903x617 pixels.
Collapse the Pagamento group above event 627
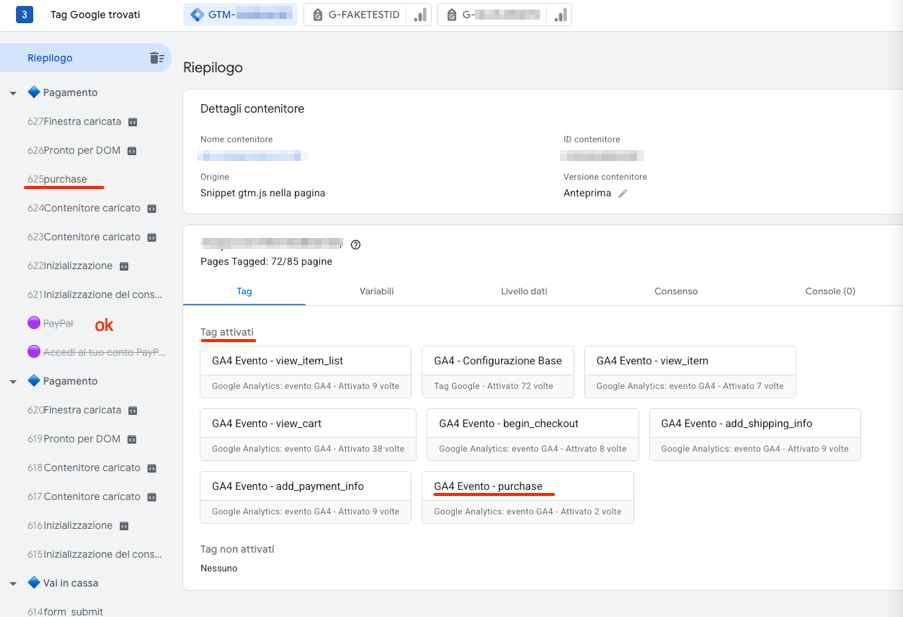(14, 93)
